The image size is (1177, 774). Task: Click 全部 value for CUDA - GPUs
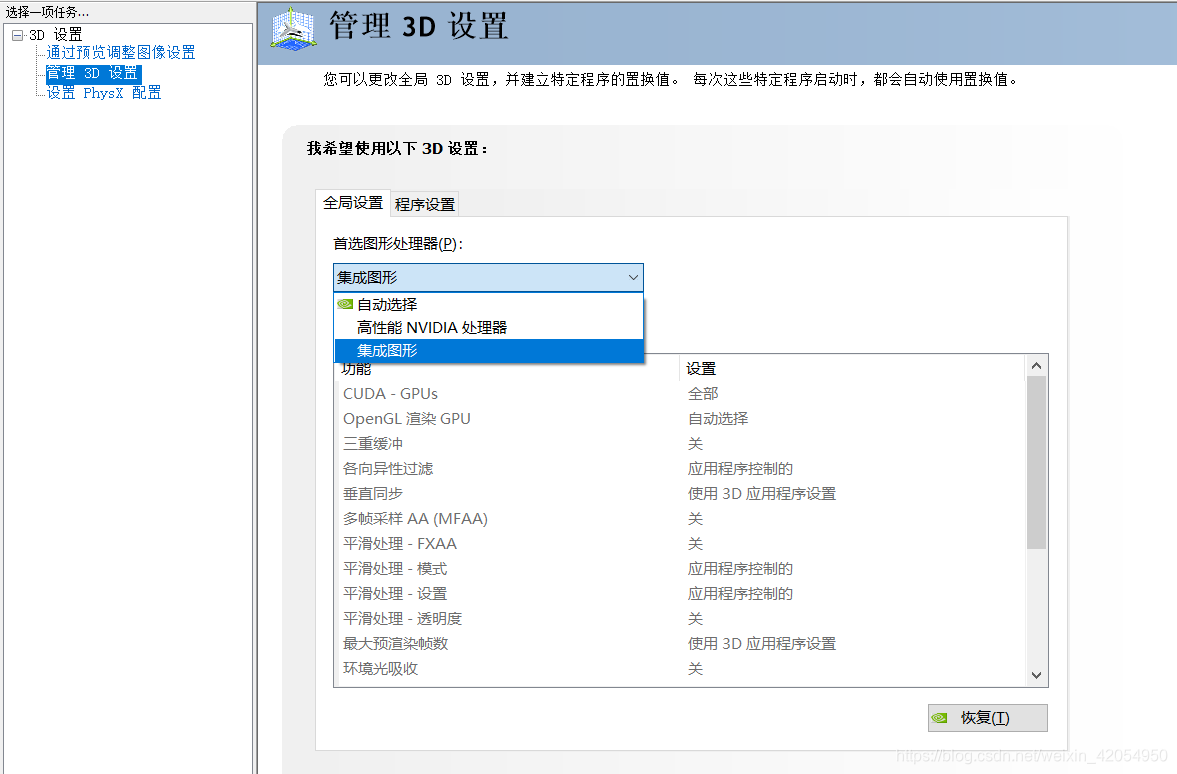(703, 394)
